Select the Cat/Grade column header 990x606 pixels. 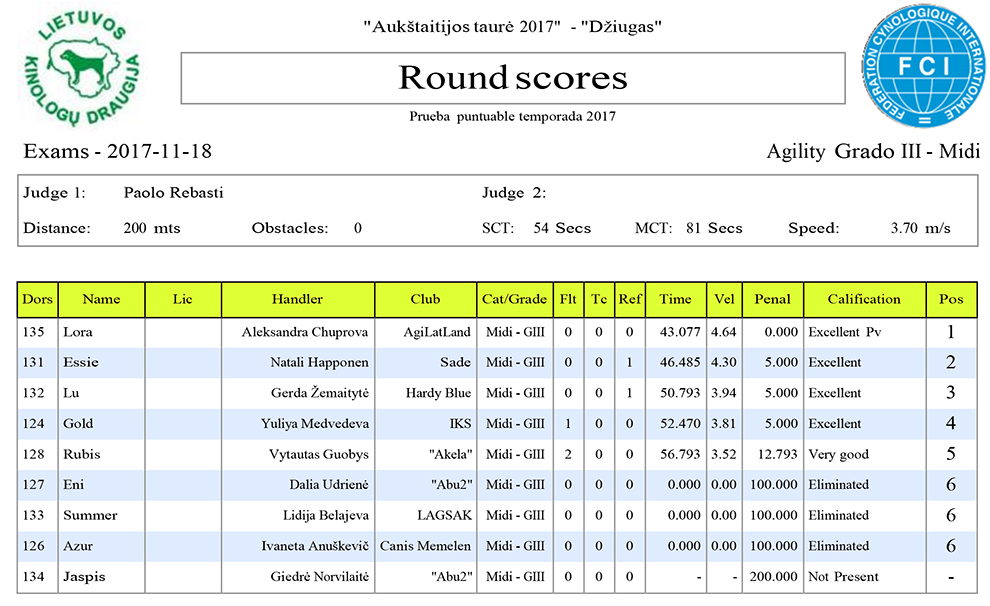(x=514, y=299)
